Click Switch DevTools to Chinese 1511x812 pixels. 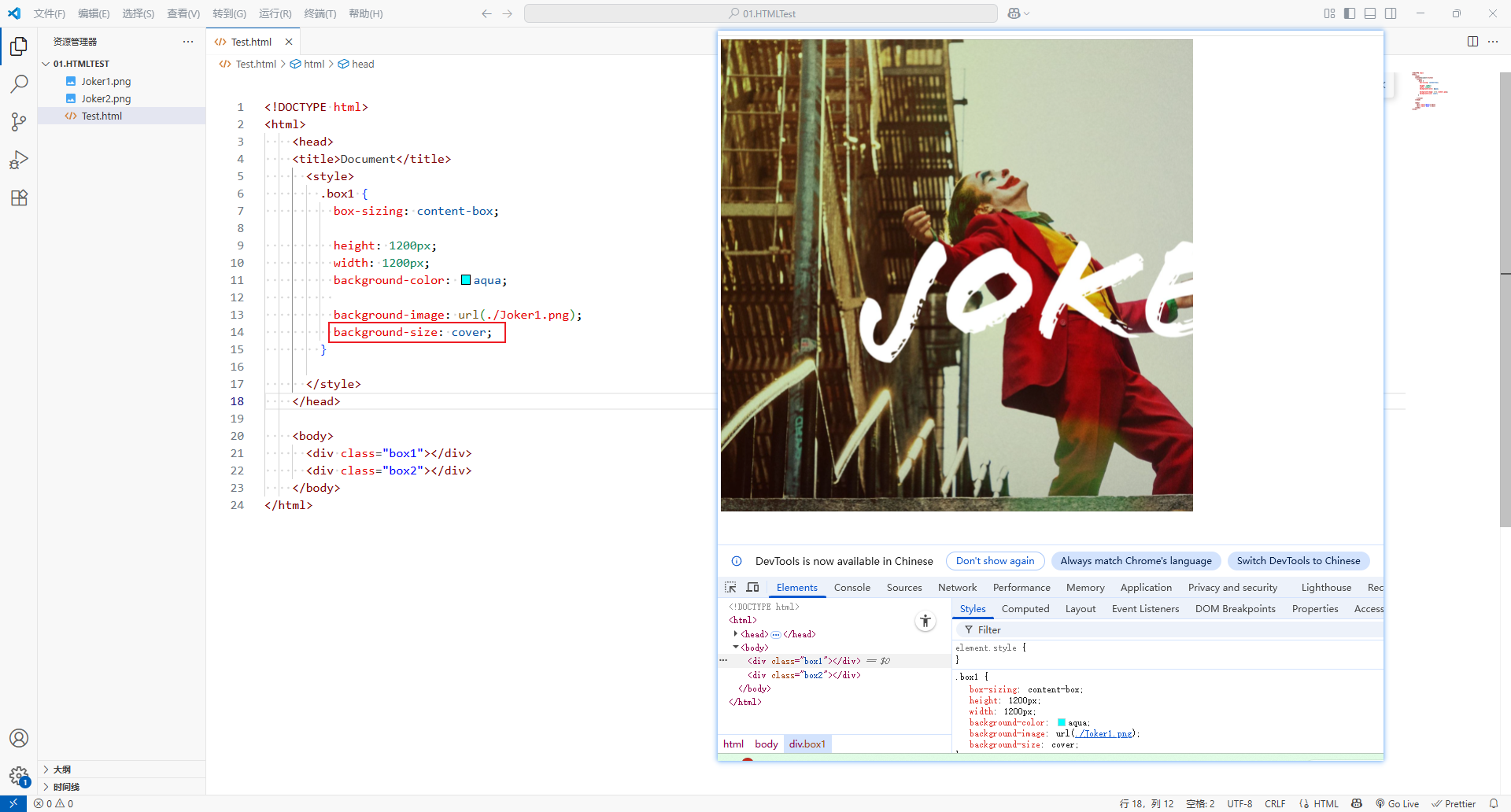[x=1299, y=560]
